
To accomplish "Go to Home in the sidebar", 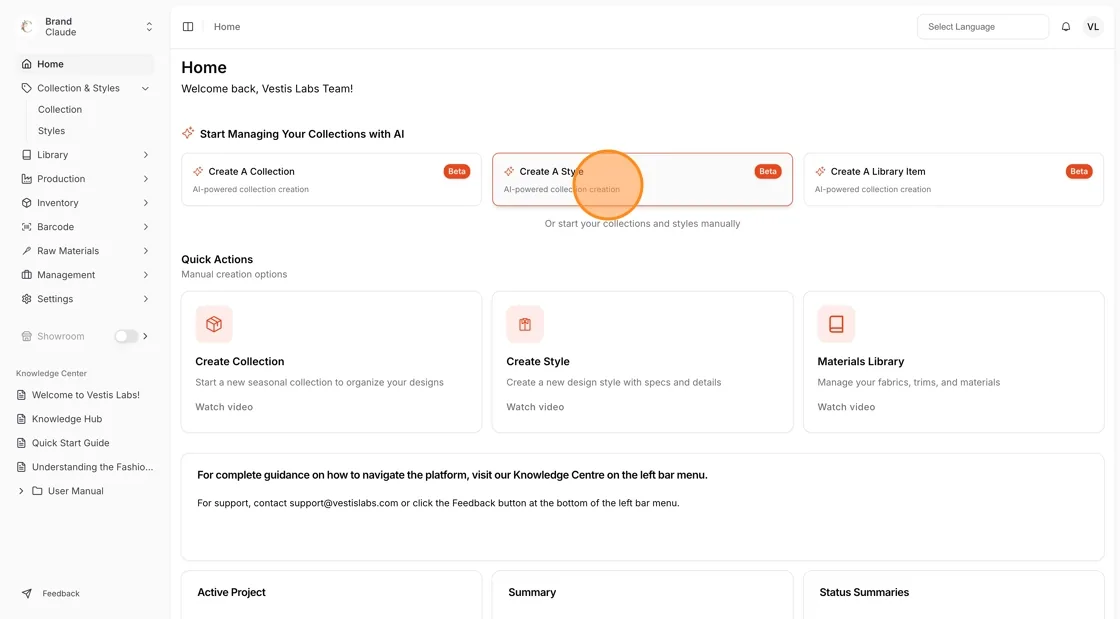I will click(x=85, y=64).
